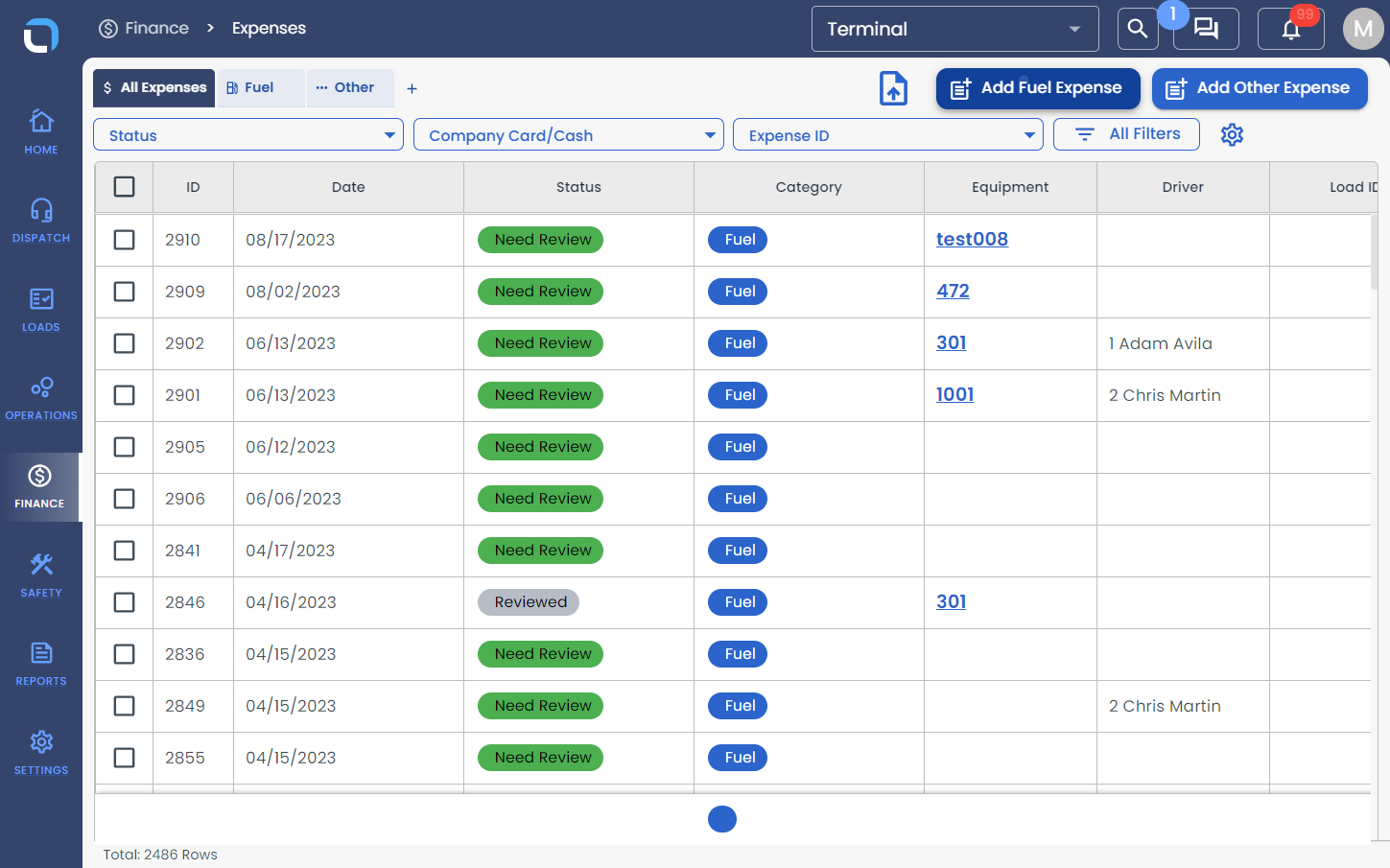Click Finance in the breadcrumb
Image resolution: width=1390 pixels, height=868 pixels.
point(144,29)
